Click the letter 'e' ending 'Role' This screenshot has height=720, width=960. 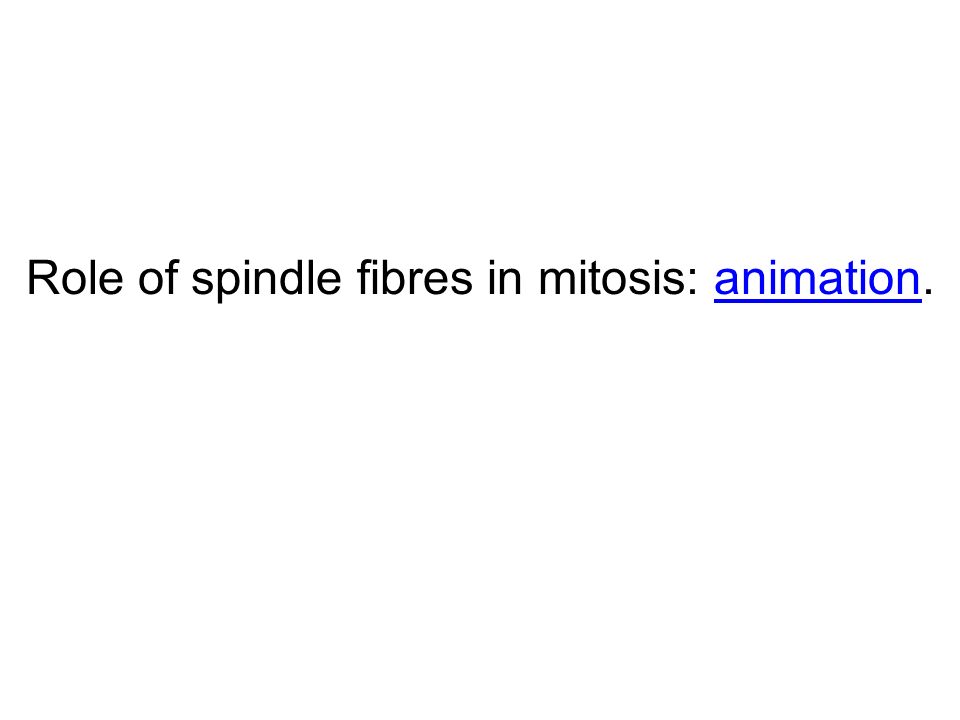(111, 283)
